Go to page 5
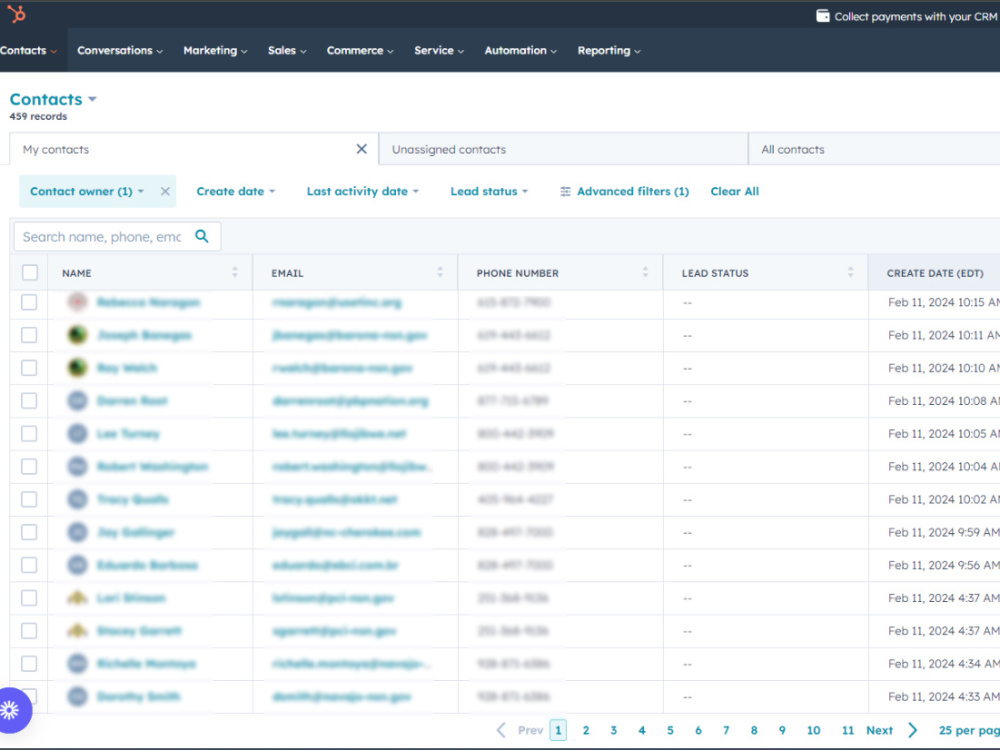This screenshot has height=750, width=1000. pos(670,730)
